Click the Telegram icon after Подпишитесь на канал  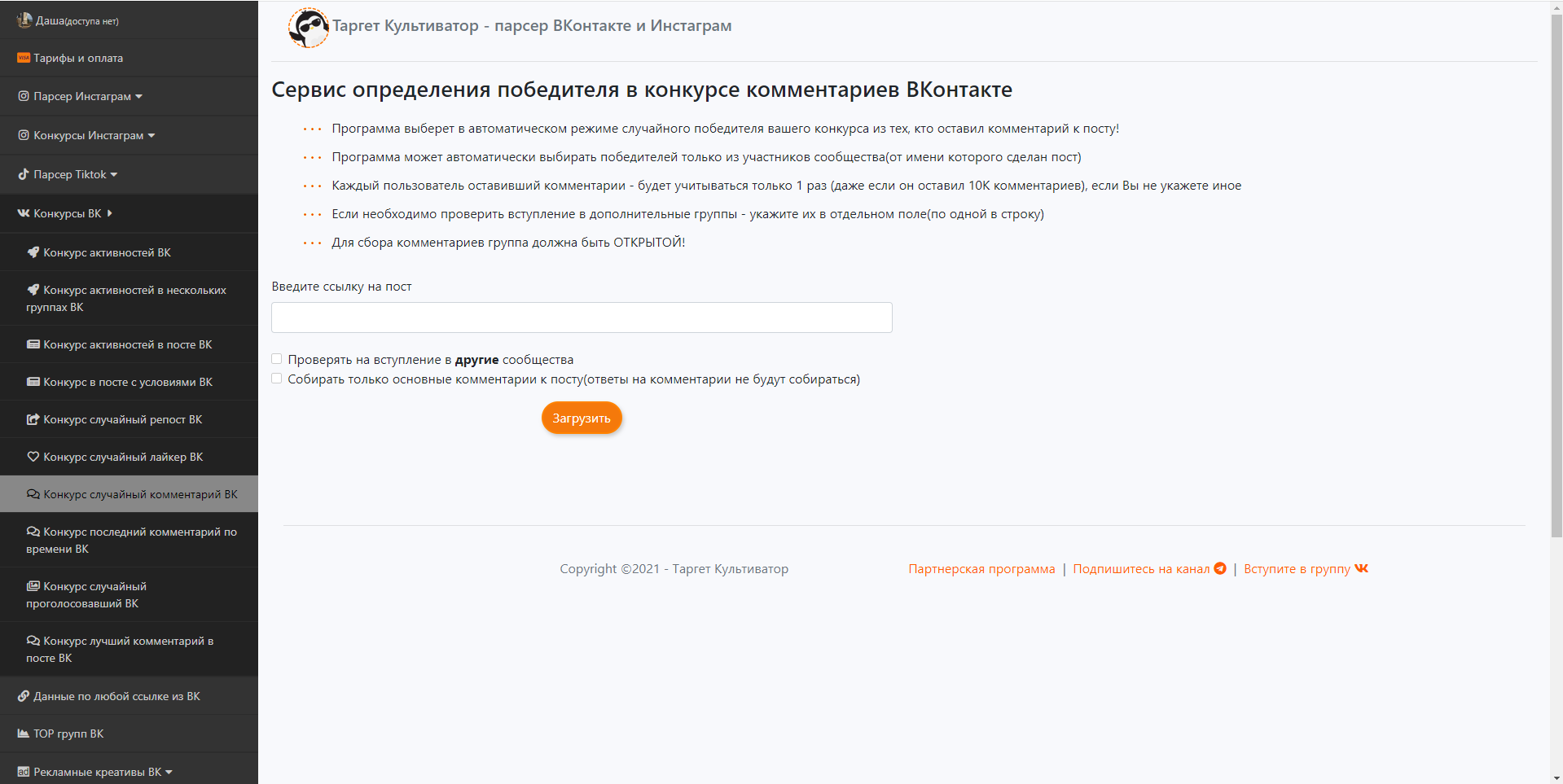click(1220, 568)
